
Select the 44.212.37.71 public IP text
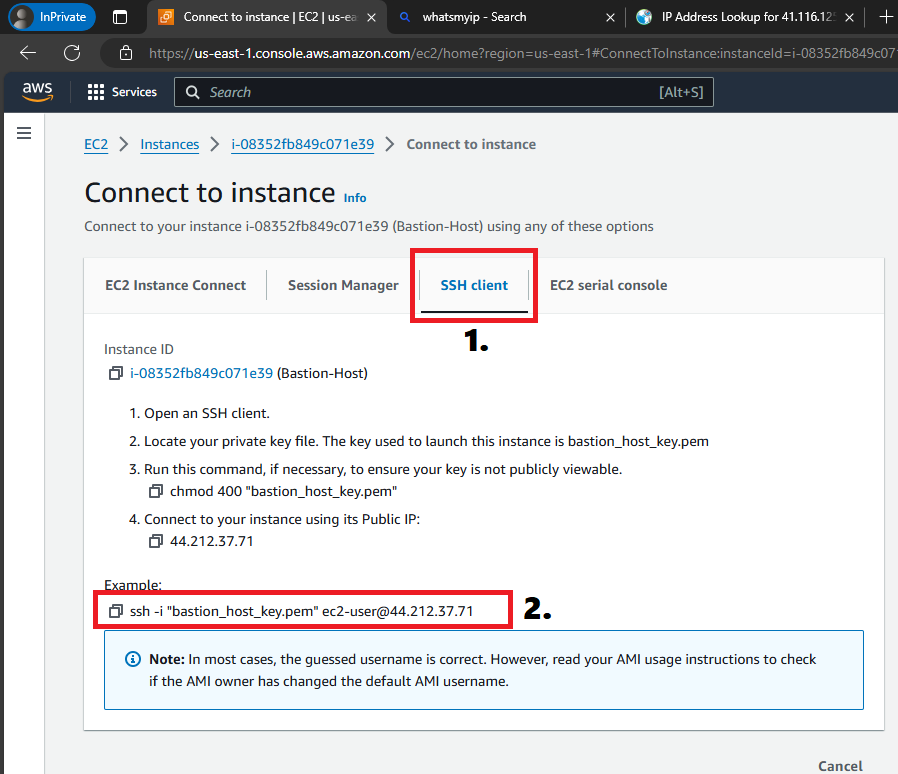click(212, 541)
